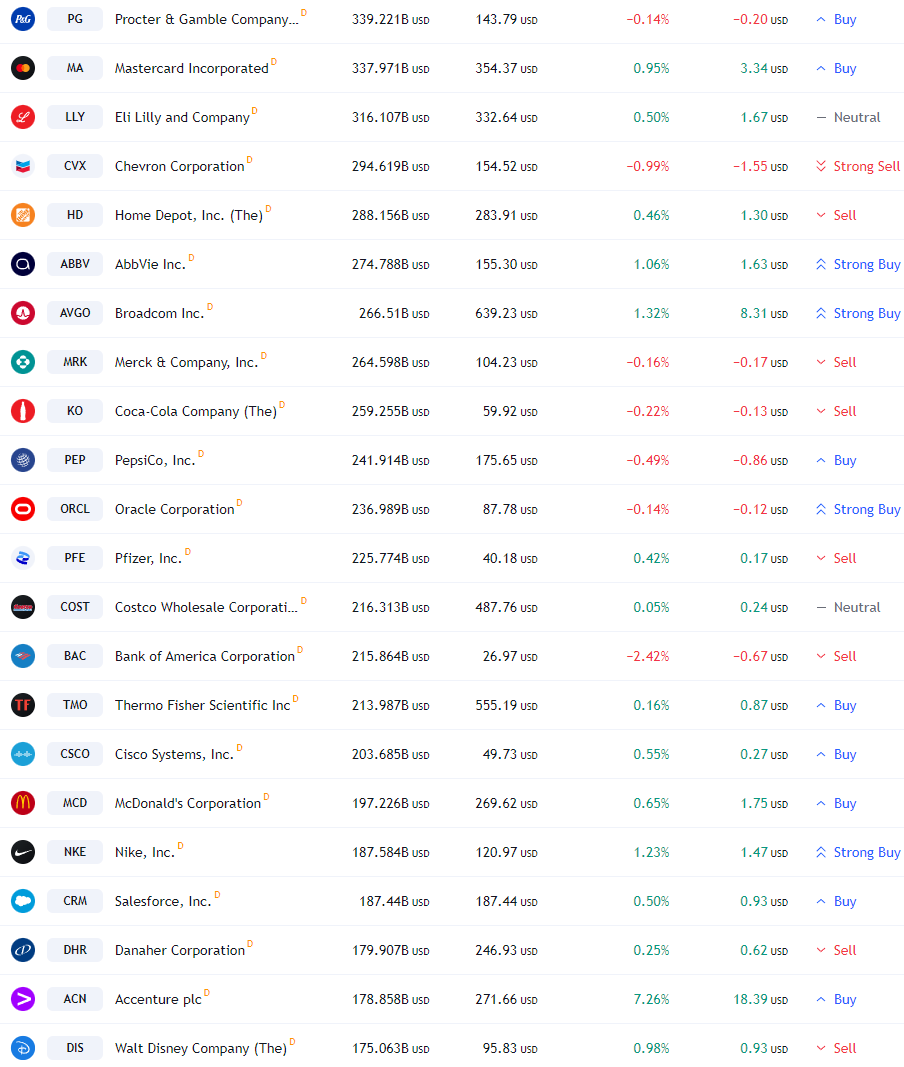This screenshot has height=1067, width=904.
Task: Click Sell rating for Danaher
Action: pyautogui.click(x=836, y=951)
